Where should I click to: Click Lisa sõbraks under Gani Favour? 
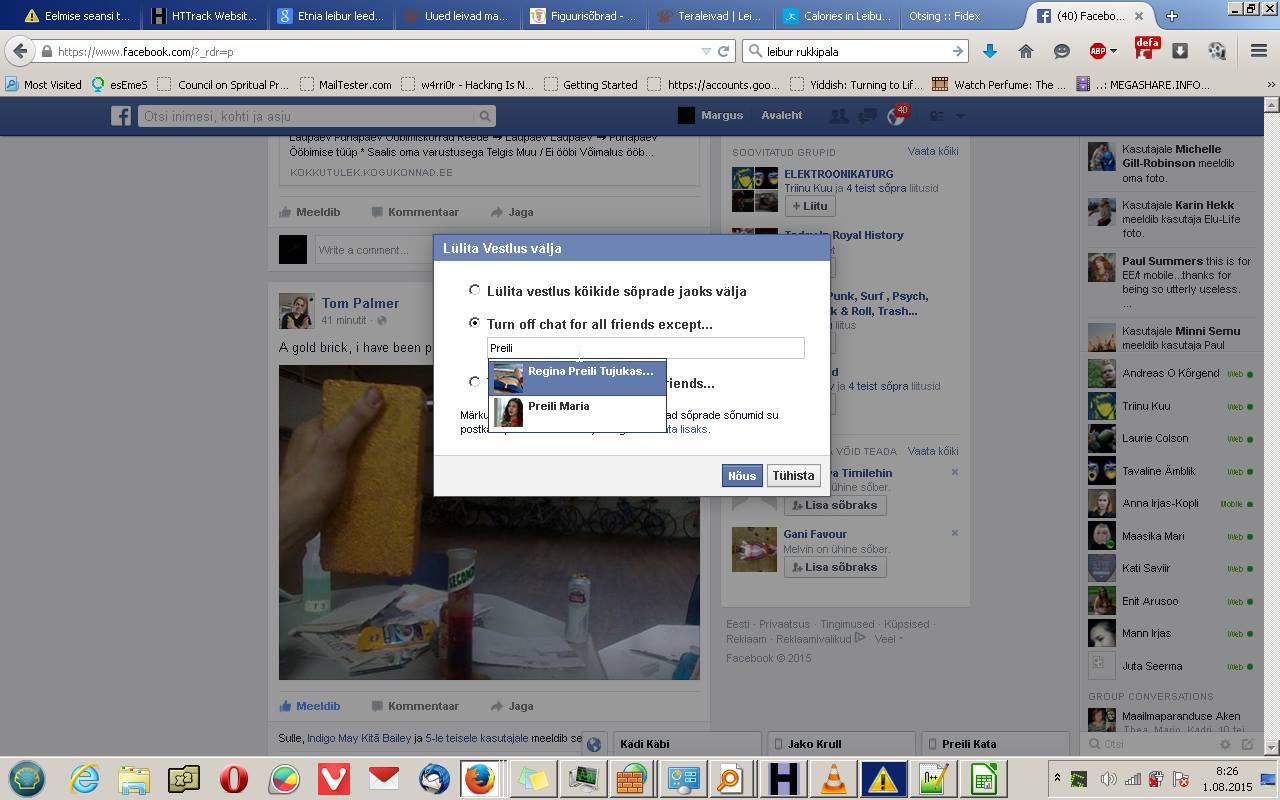coord(834,567)
